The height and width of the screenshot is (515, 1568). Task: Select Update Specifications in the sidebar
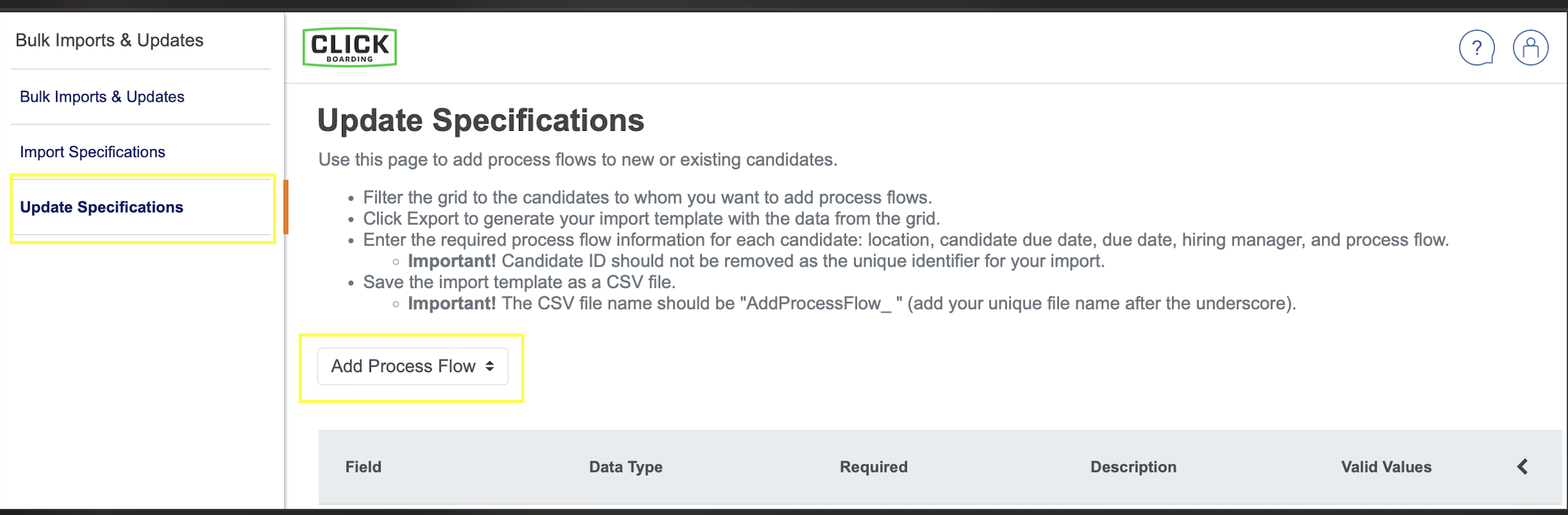(101, 207)
